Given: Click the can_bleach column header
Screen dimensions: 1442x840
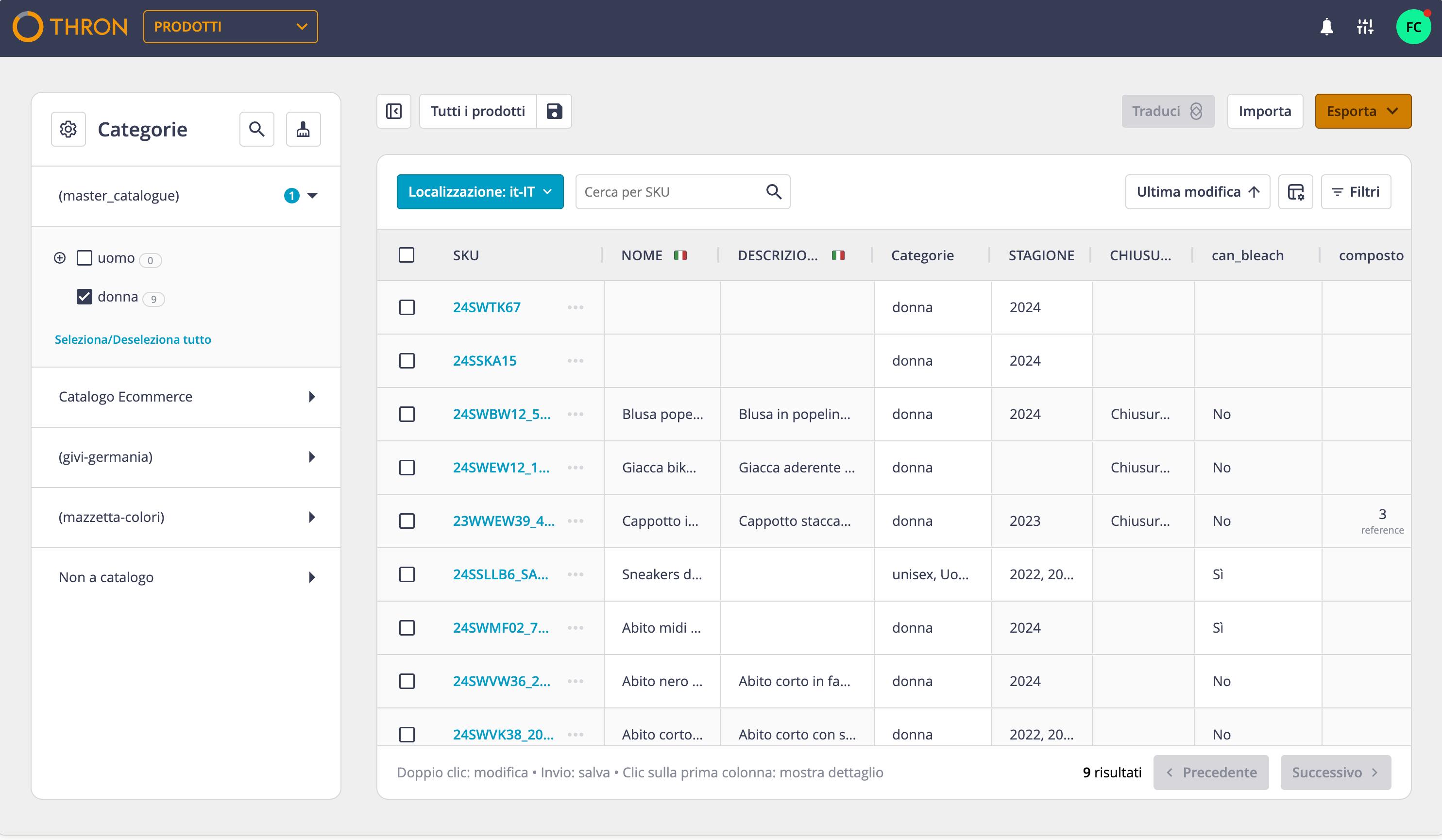Looking at the screenshot, I should tap(1247, 255).
